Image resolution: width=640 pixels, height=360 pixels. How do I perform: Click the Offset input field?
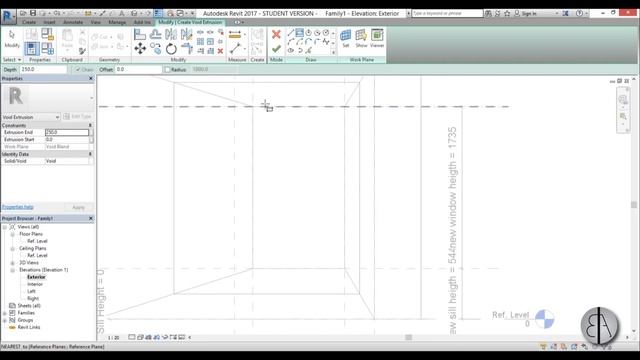pyautogui.click(x=138, y=69)
